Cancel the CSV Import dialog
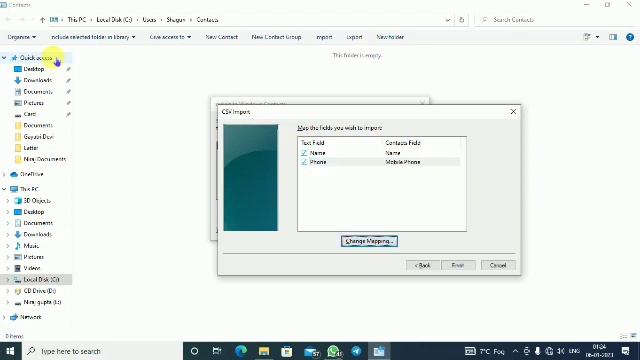640x360 pixels. coord(498,265)
